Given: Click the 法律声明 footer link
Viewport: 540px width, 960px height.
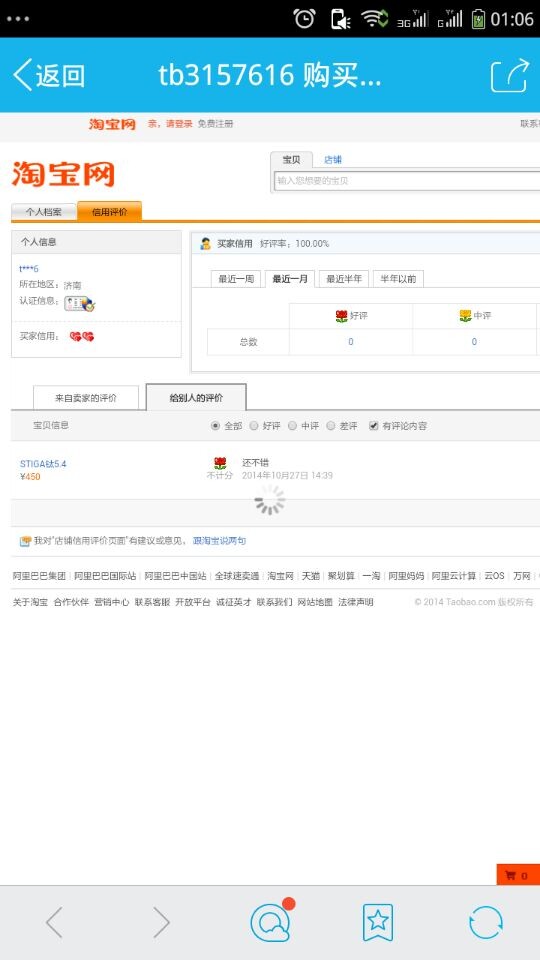Looking at the screenshot, I should click(x=356, y=602).
